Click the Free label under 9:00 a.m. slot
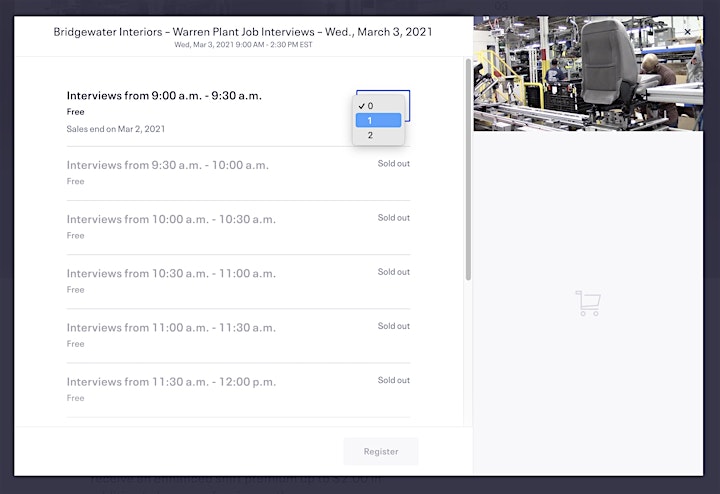Screen dimensions: 720x494 point(75,112)
